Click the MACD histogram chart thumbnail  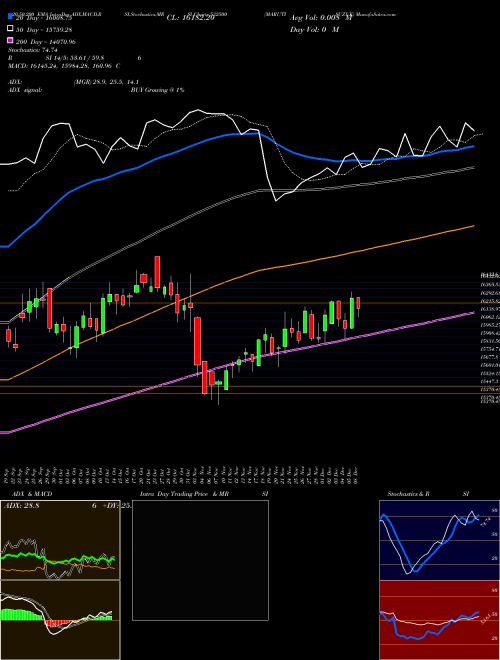60,620
